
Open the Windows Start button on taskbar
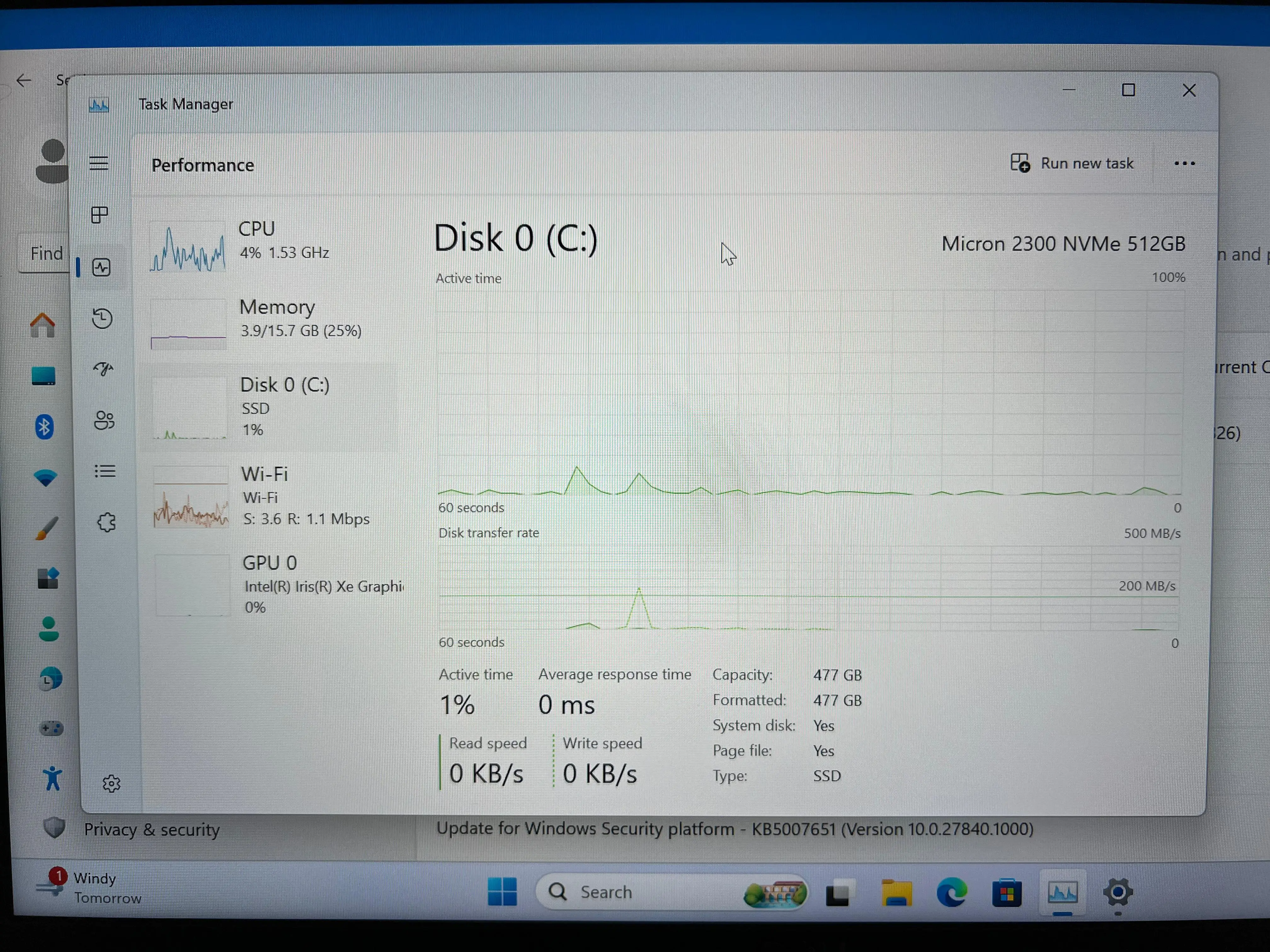[502, 891]
